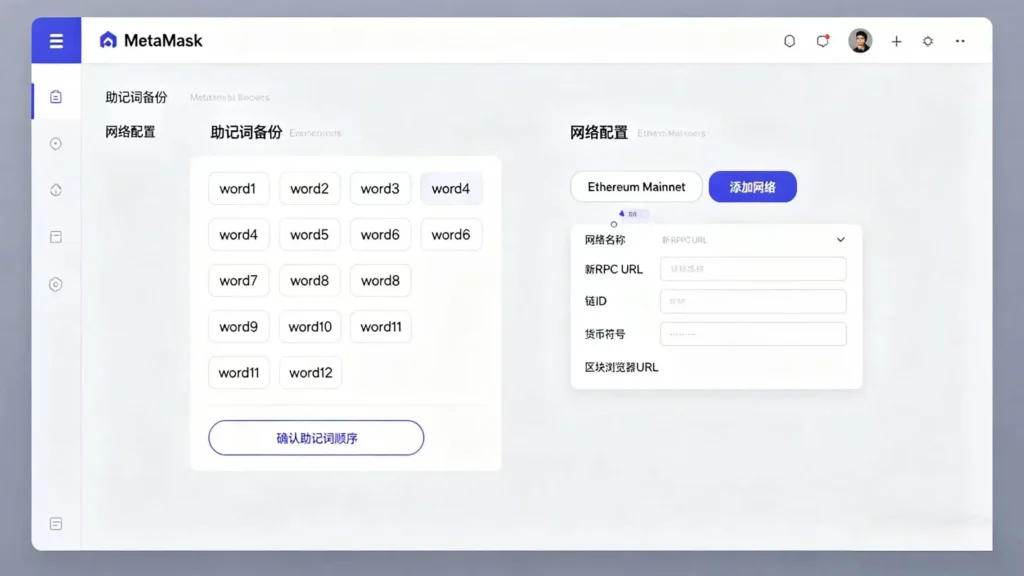Open the notifications bell
Screen dimensions: 1024x576
[x=790, y=41]
